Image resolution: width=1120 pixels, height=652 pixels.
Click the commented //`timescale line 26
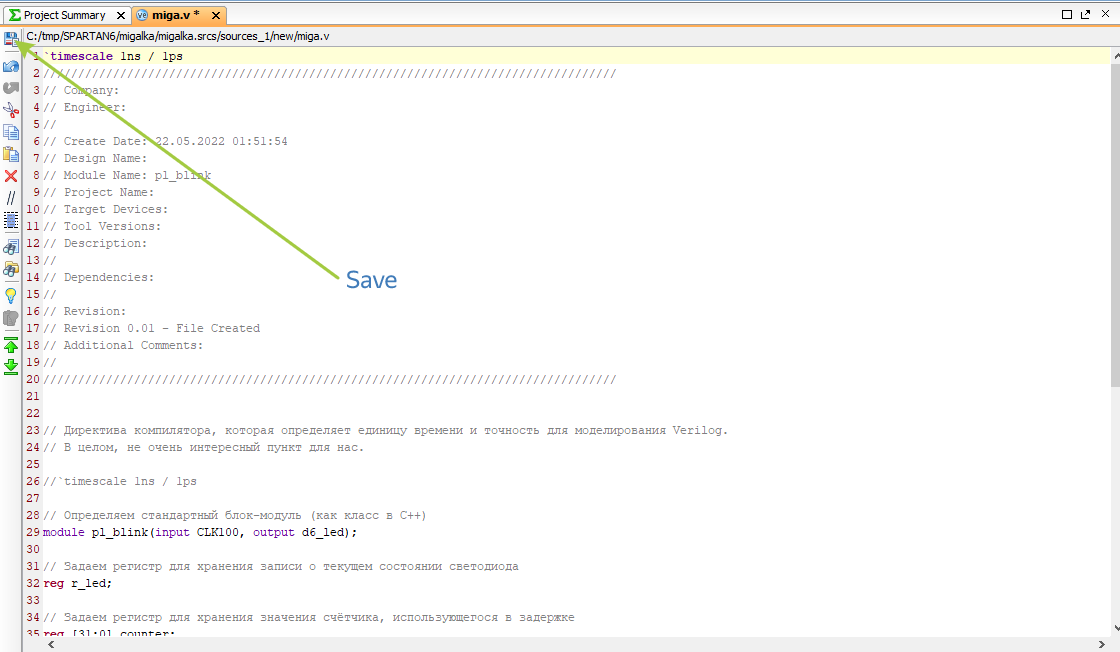pyautogui.click(x=120, y=481)
